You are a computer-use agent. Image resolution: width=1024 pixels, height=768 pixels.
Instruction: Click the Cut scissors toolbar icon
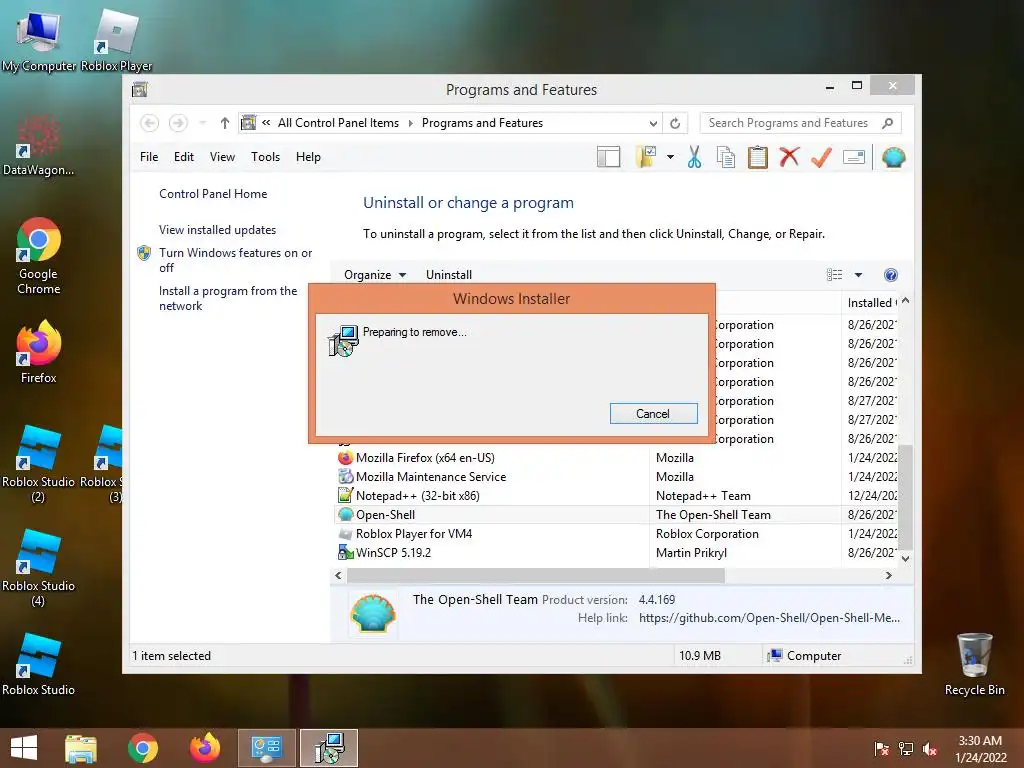click(x=694, y=157)
